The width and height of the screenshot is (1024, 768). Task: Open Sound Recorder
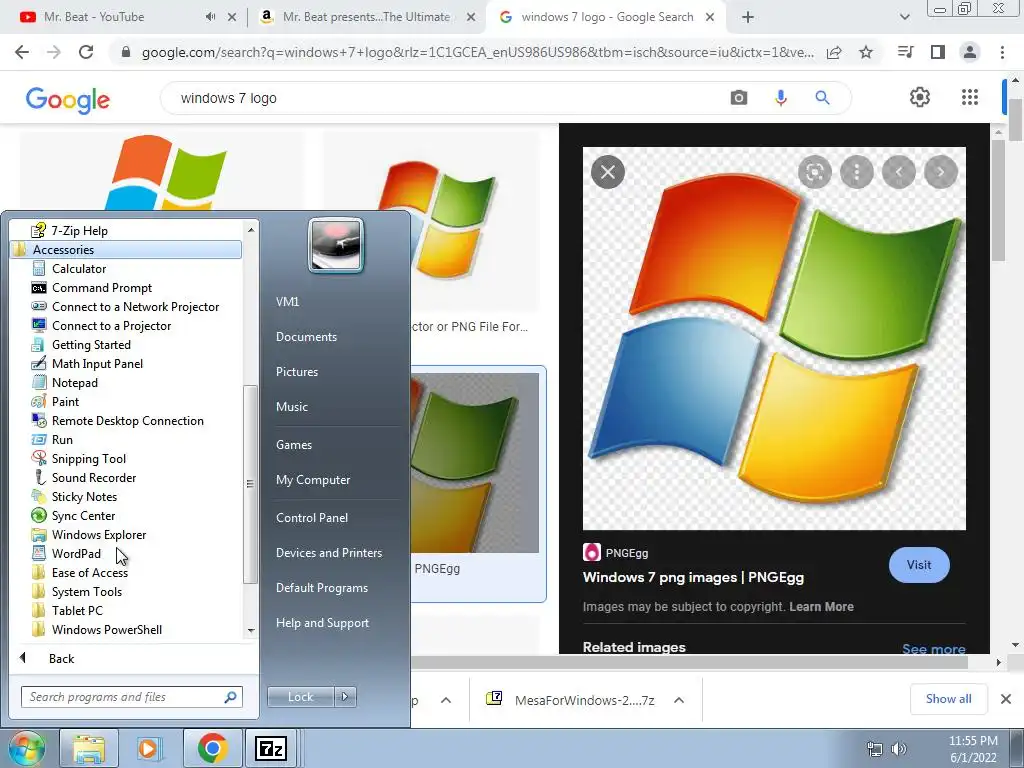pyautogui.click(x=93, y=477)
